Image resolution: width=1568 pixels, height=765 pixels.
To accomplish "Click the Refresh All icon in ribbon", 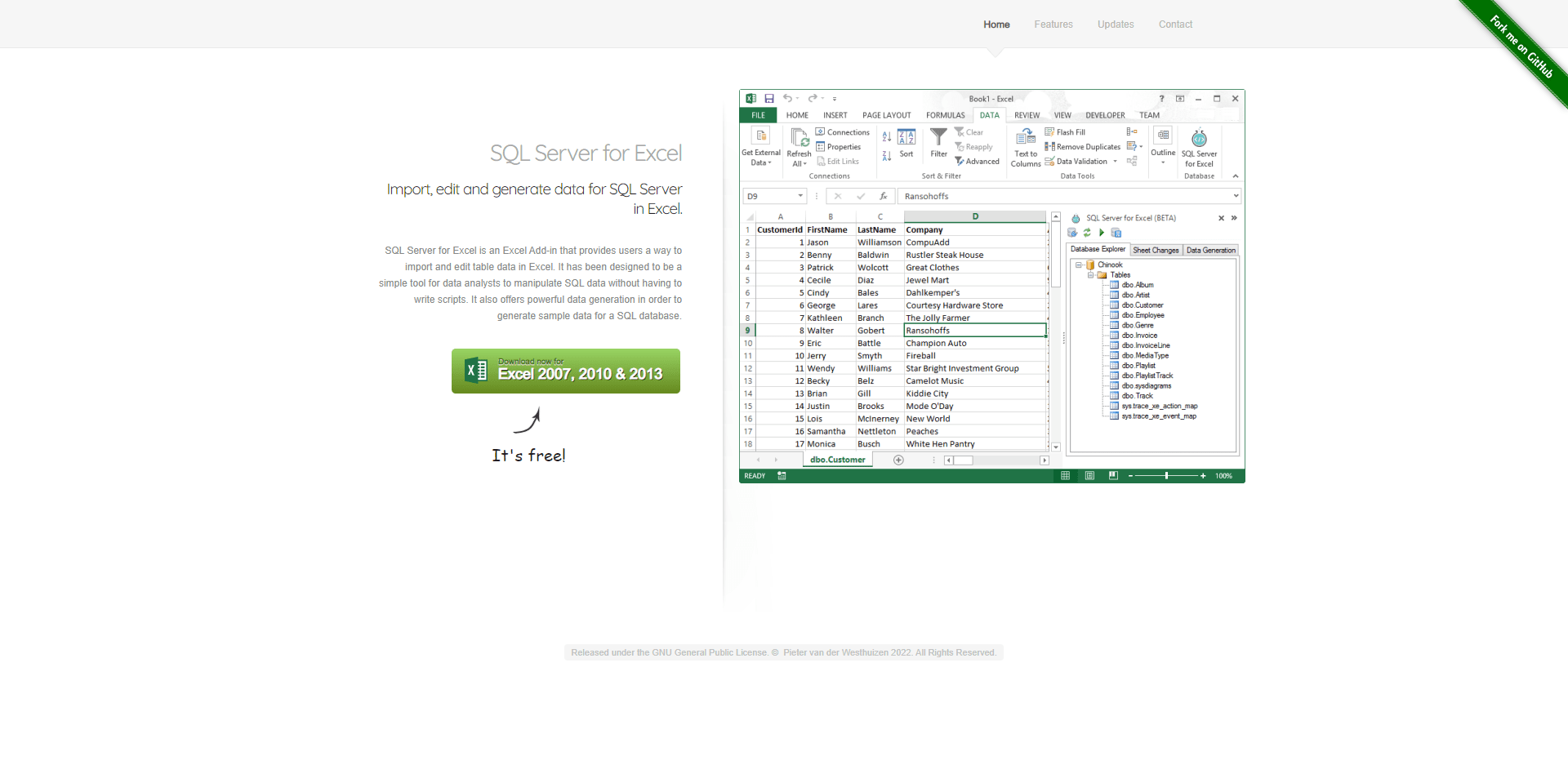I will [x=800, y=137].
